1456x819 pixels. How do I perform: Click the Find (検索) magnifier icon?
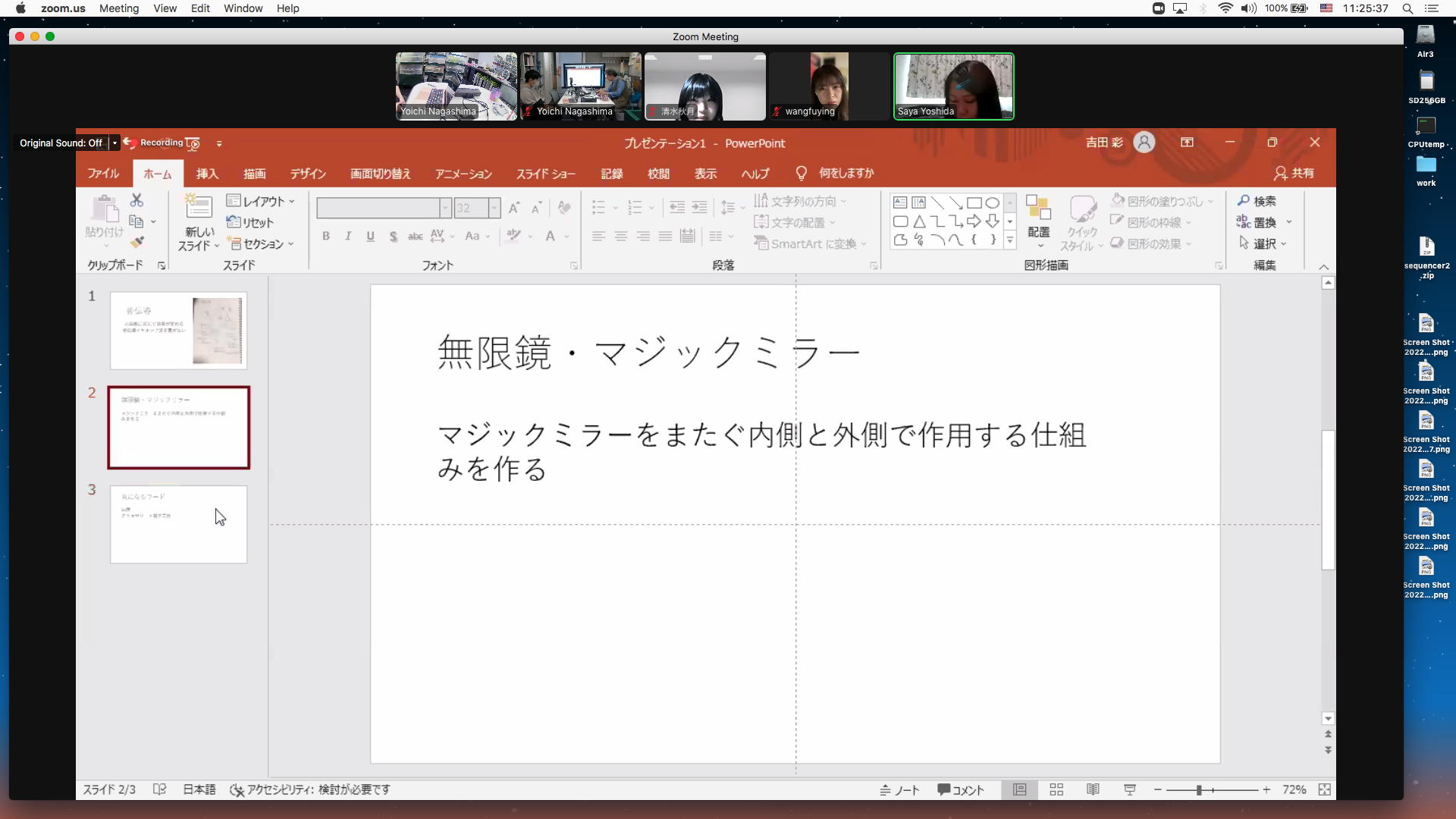(x=1244, y=201)
